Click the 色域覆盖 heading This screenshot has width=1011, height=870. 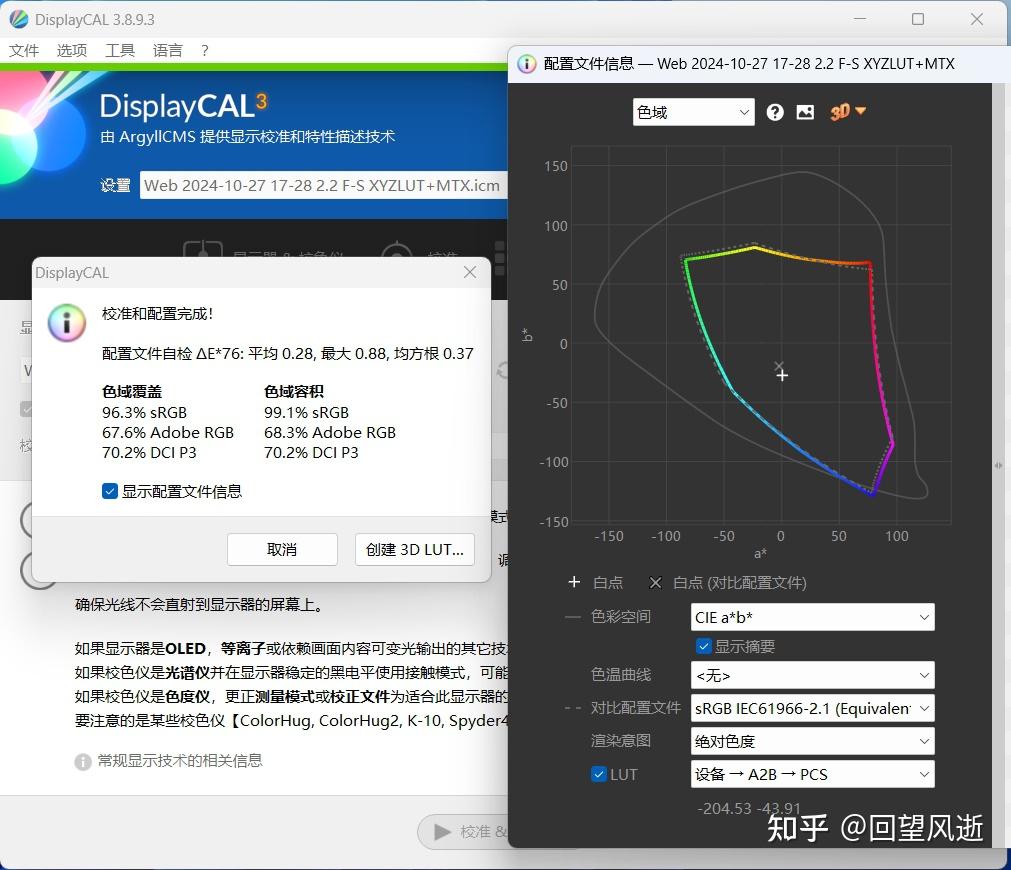click(x=132, y=391)
